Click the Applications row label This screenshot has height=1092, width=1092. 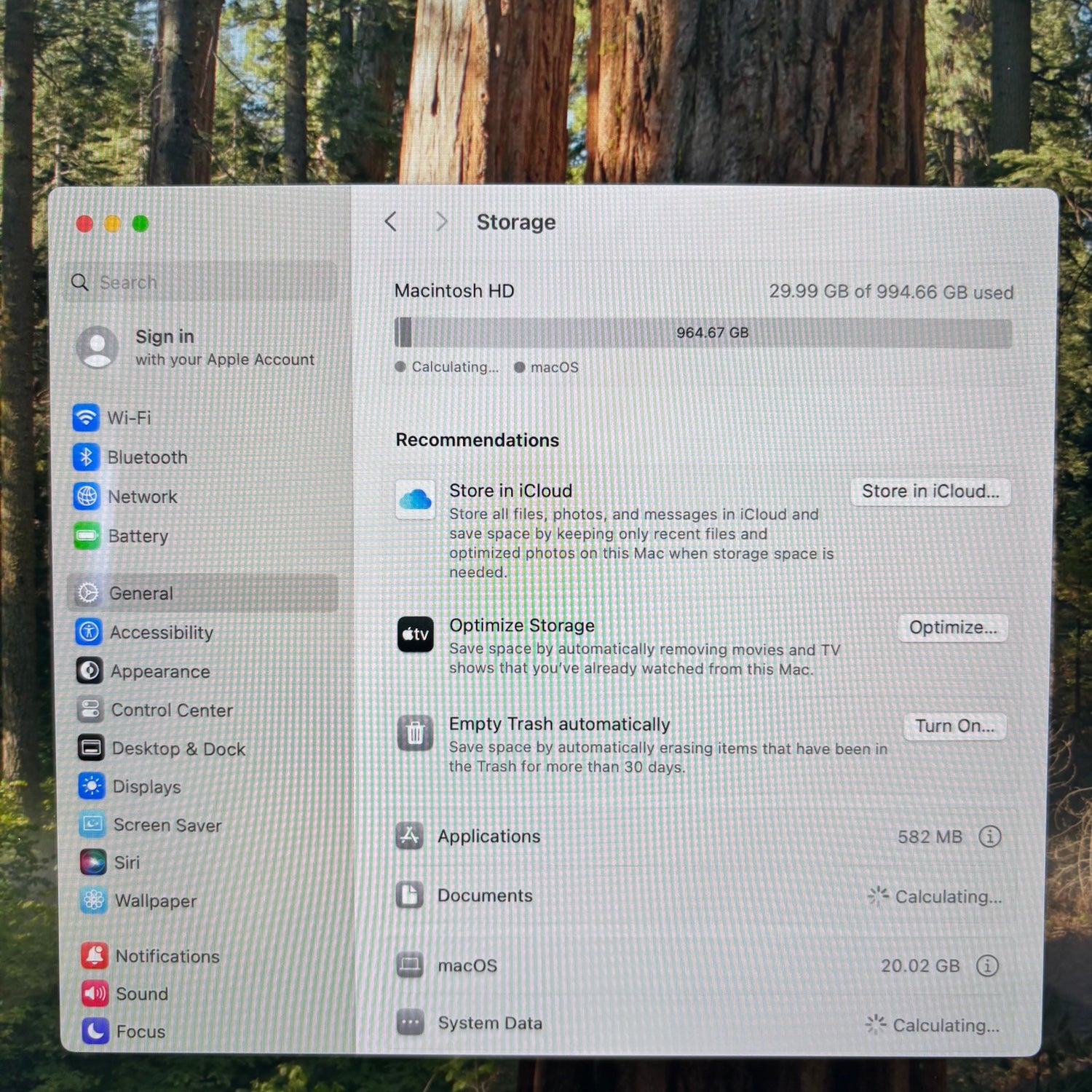(489, 836)
